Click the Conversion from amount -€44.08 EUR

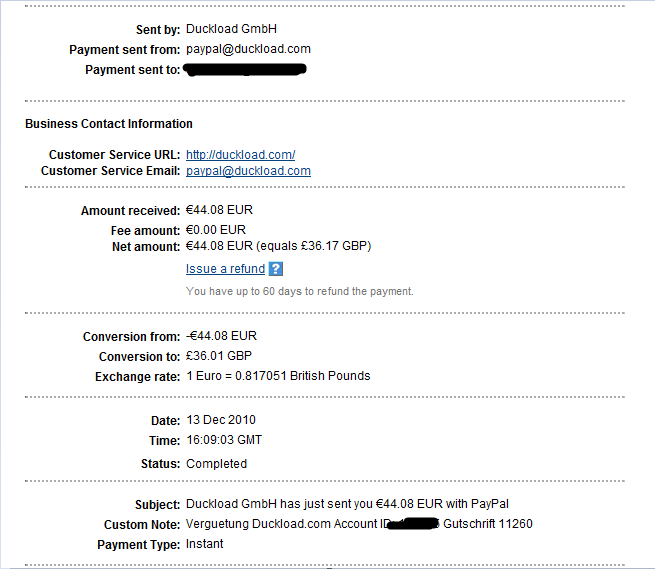click(x=221, y=337)
